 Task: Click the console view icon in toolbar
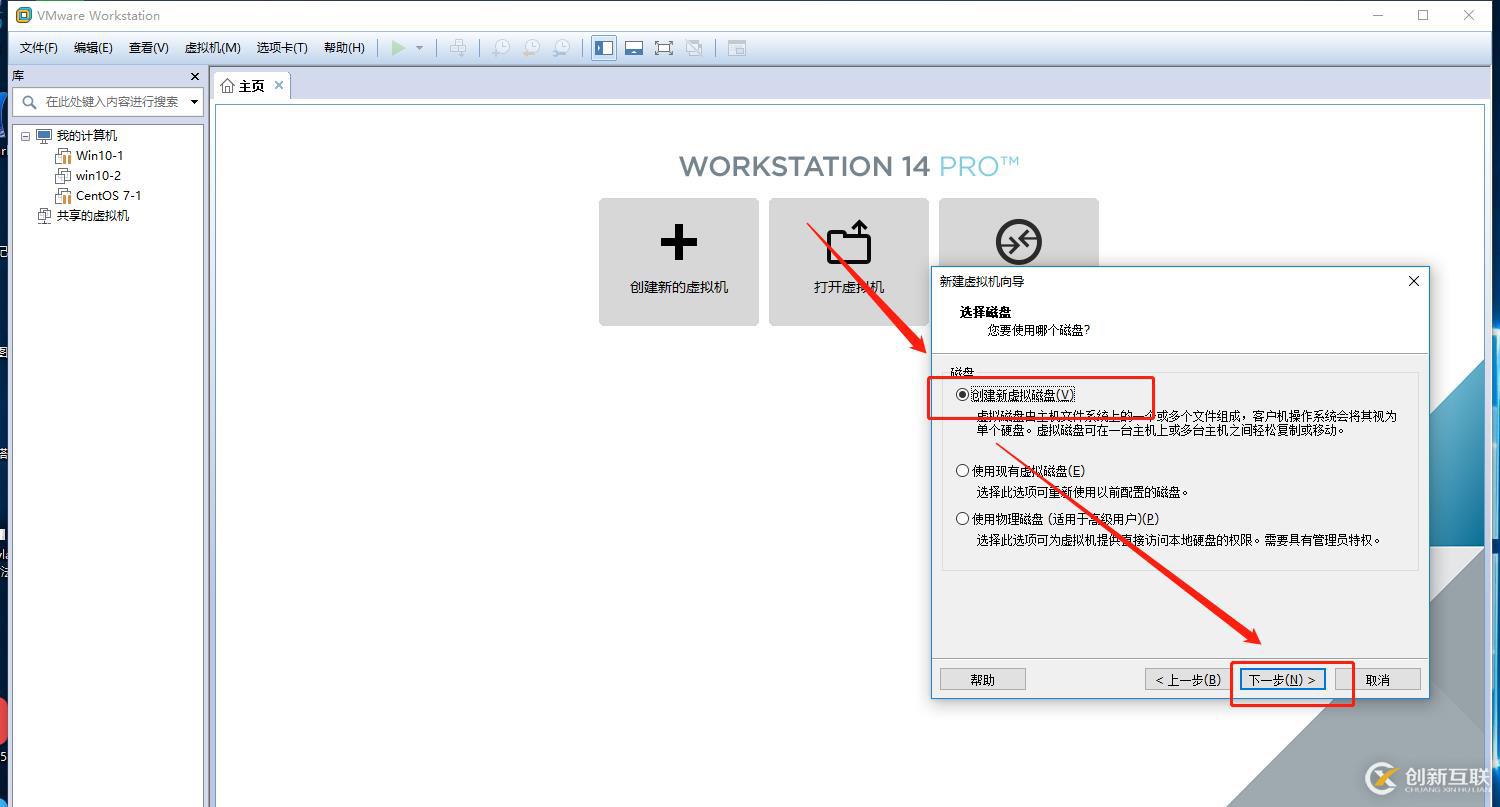tap(737, 48)
